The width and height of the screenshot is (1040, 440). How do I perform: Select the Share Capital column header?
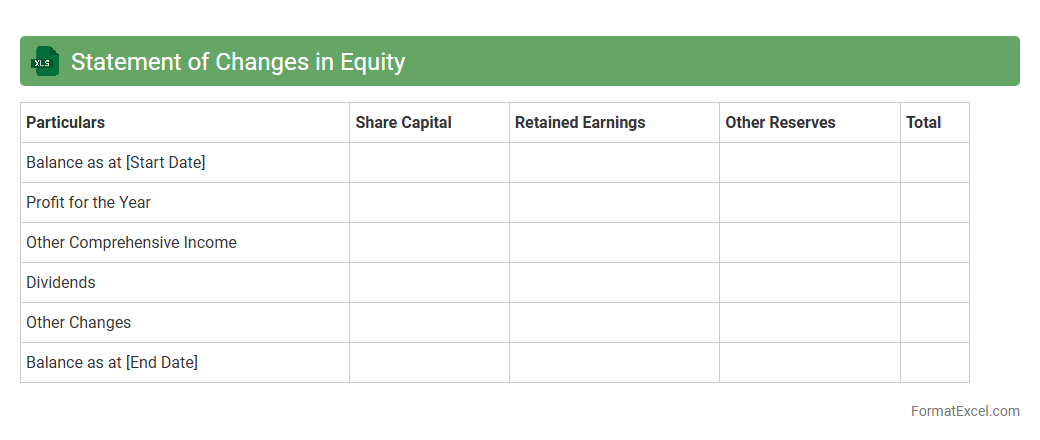403,123
